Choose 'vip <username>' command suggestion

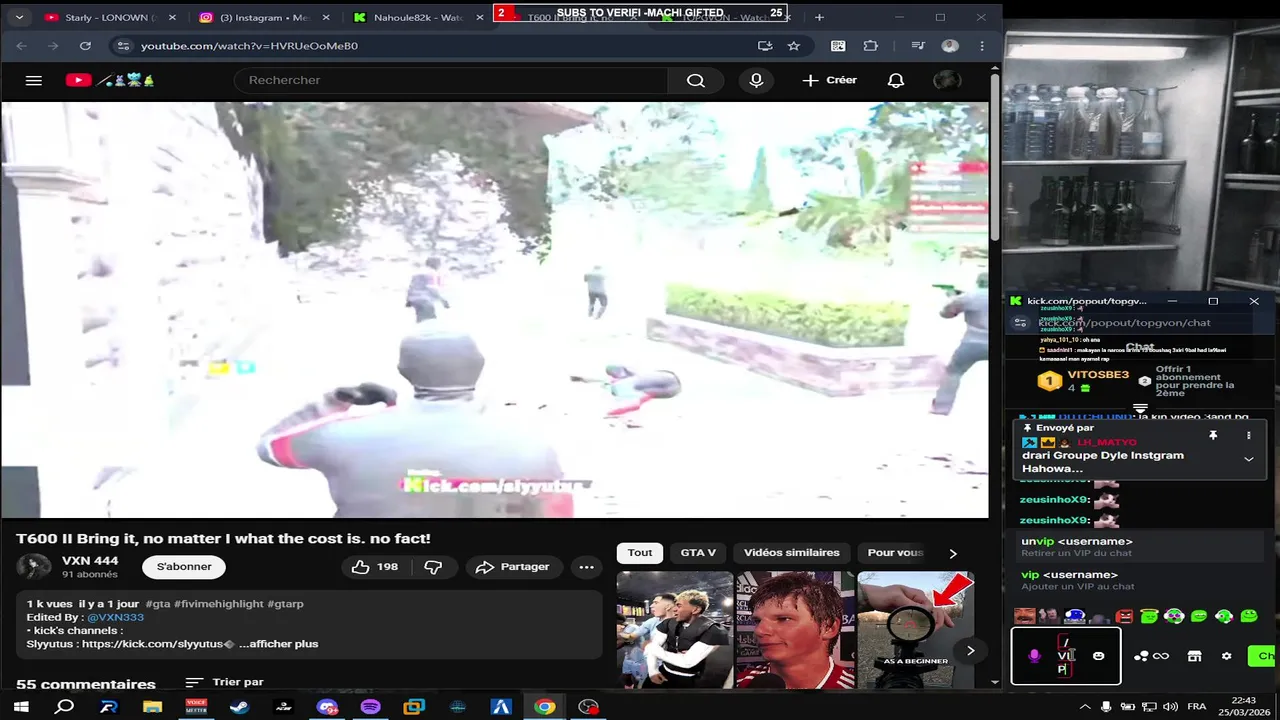tap(1140, 580)
